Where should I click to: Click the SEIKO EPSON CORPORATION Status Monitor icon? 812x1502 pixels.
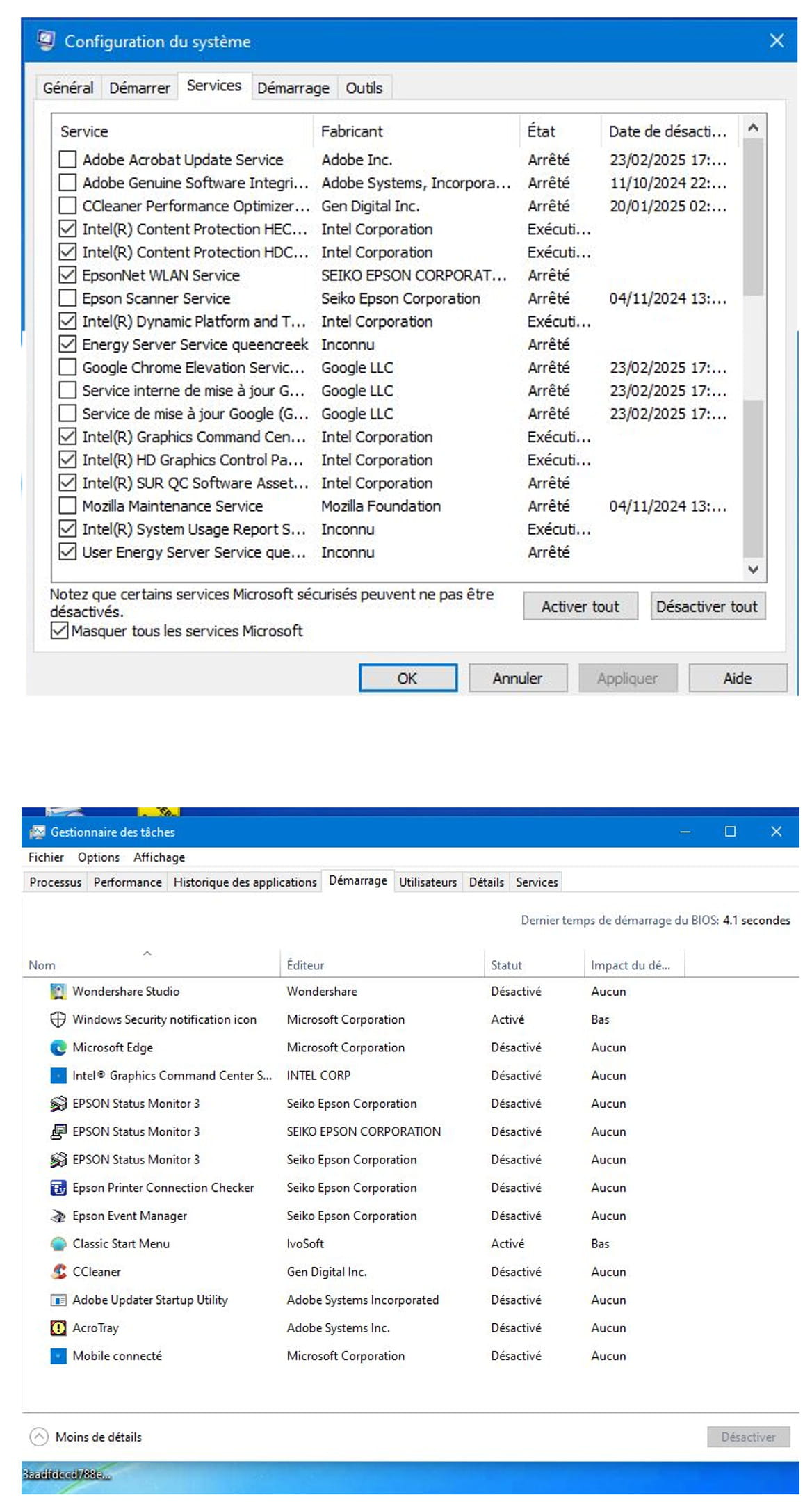pos(58,1131)
